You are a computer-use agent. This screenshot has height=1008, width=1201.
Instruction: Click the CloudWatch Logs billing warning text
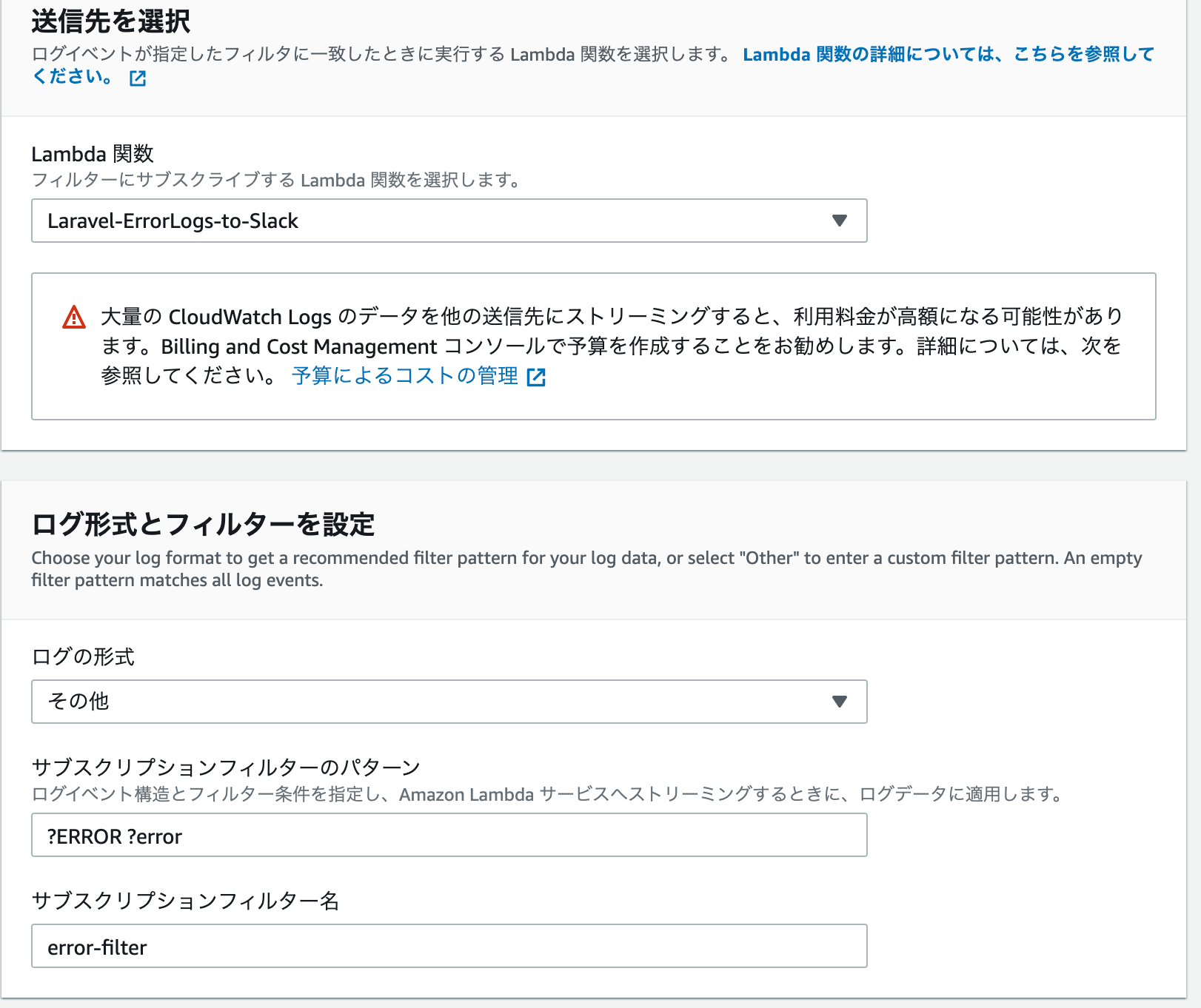coord(612,346)
